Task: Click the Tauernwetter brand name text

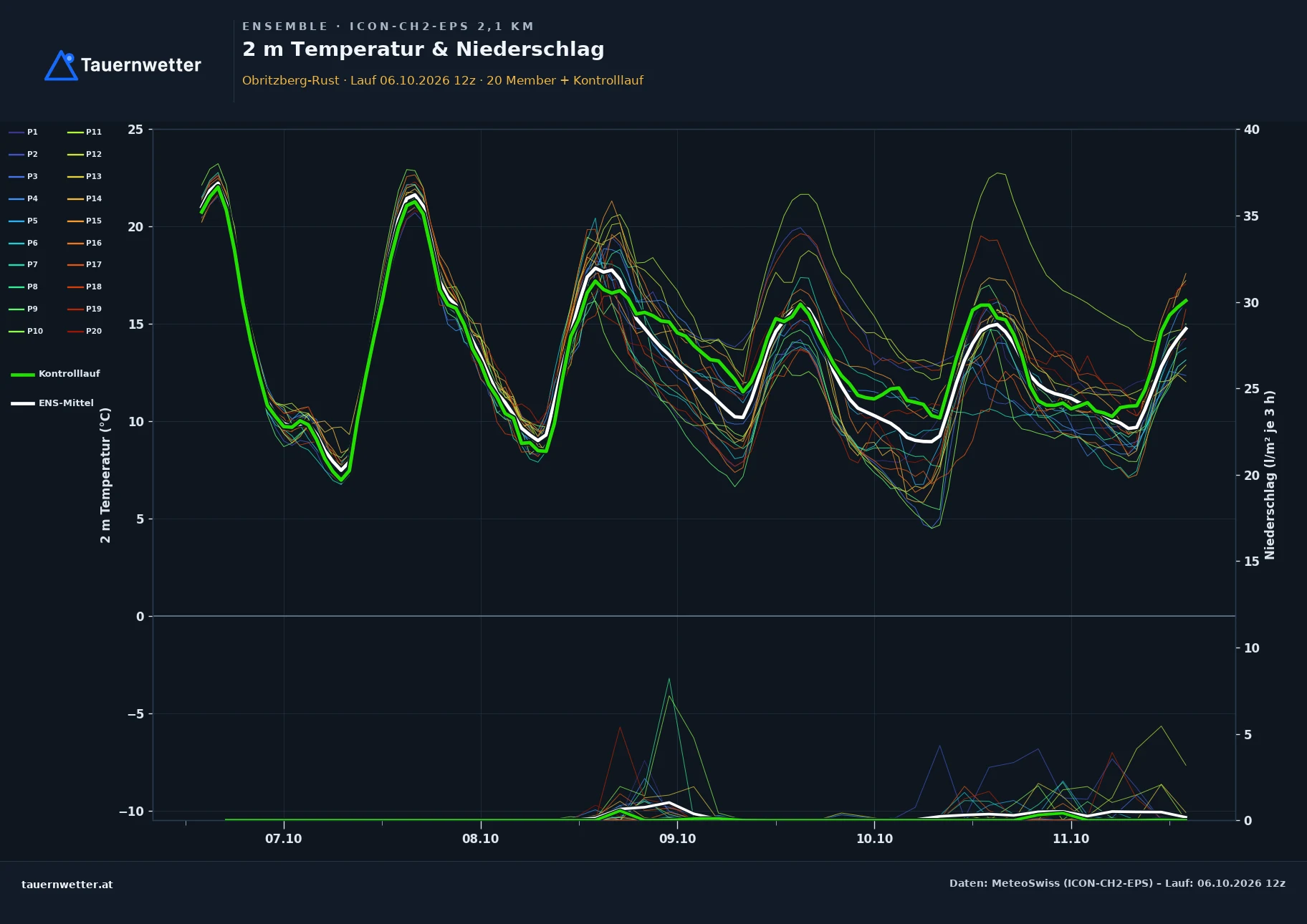Action: tap(141, 65)
